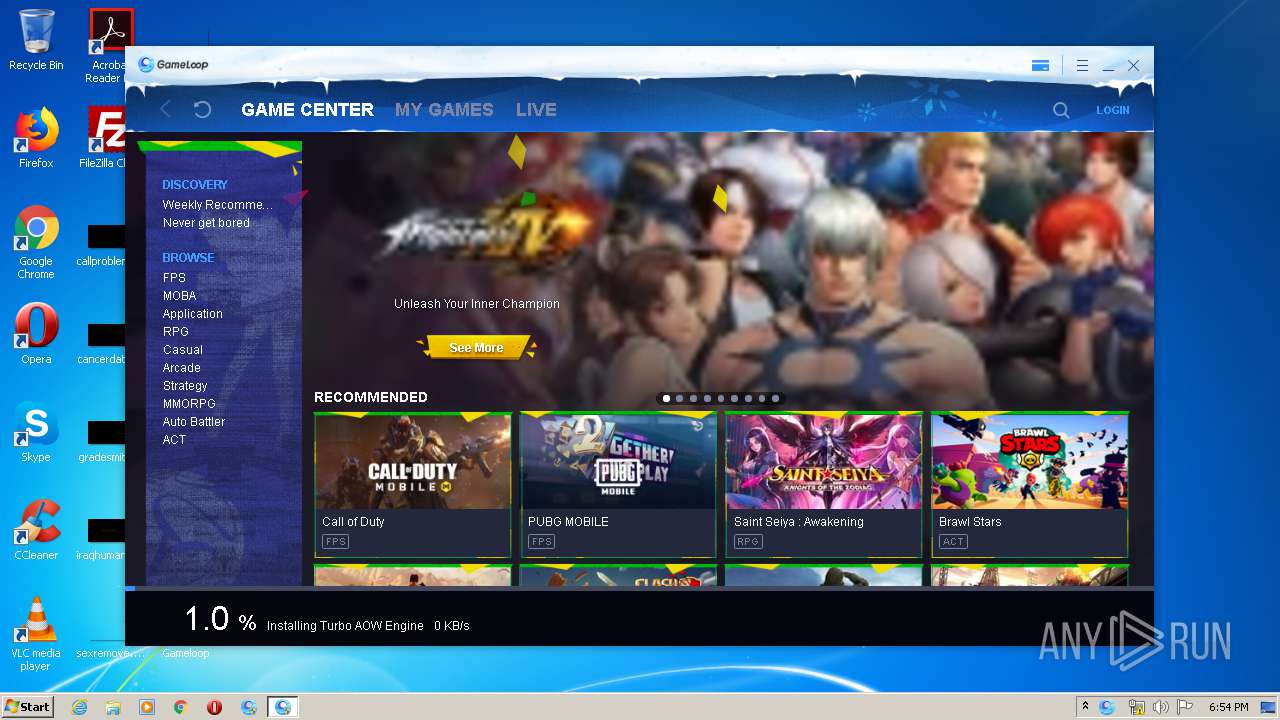Go back with the GameLoop back arrow
This screenshot has width=1280, height=720.
(166, 110)
